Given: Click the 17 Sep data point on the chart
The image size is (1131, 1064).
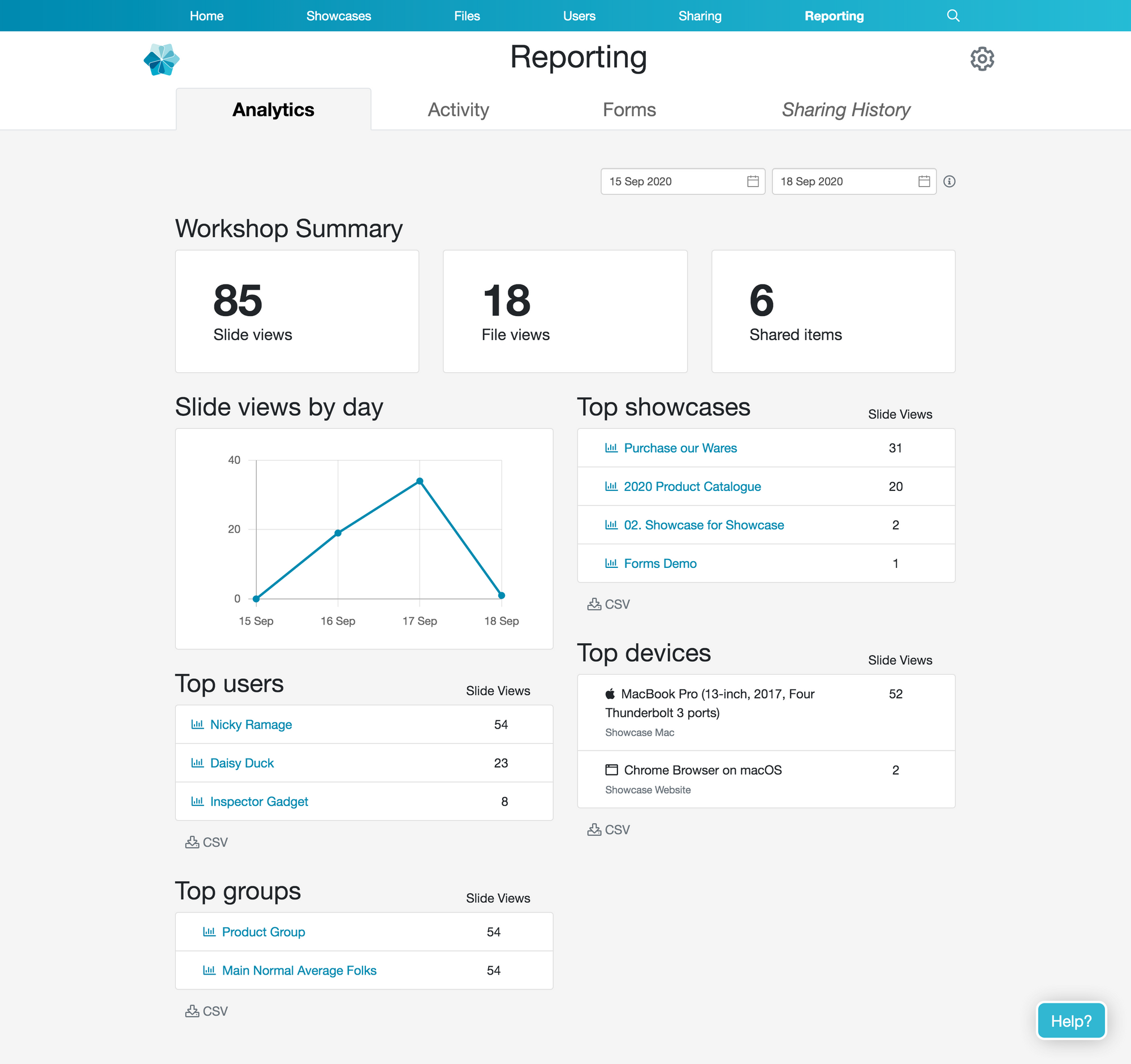Looking at the screenshot, I should (420, 481).
